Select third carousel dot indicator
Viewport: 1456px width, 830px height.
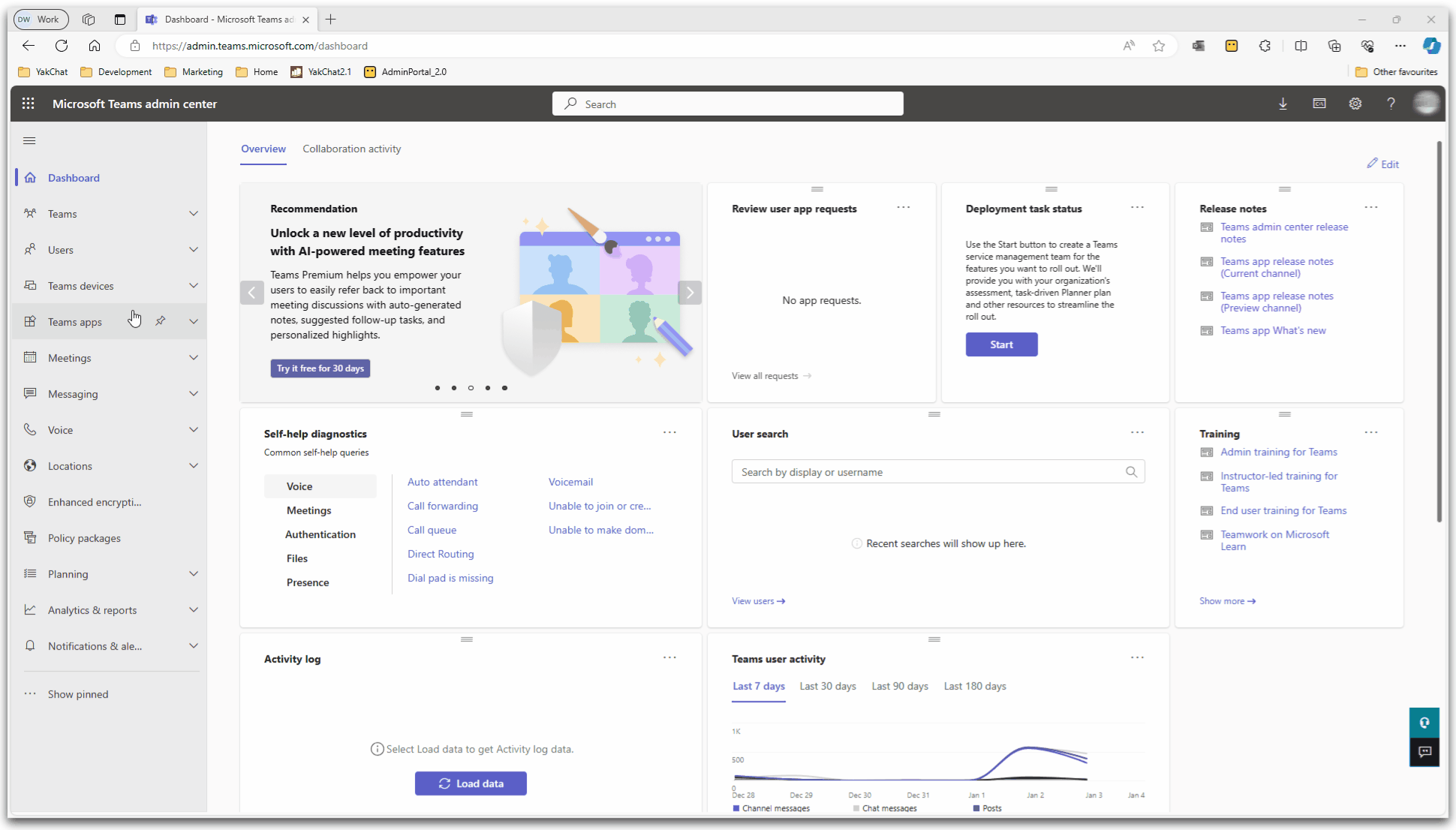coord(471,388)
